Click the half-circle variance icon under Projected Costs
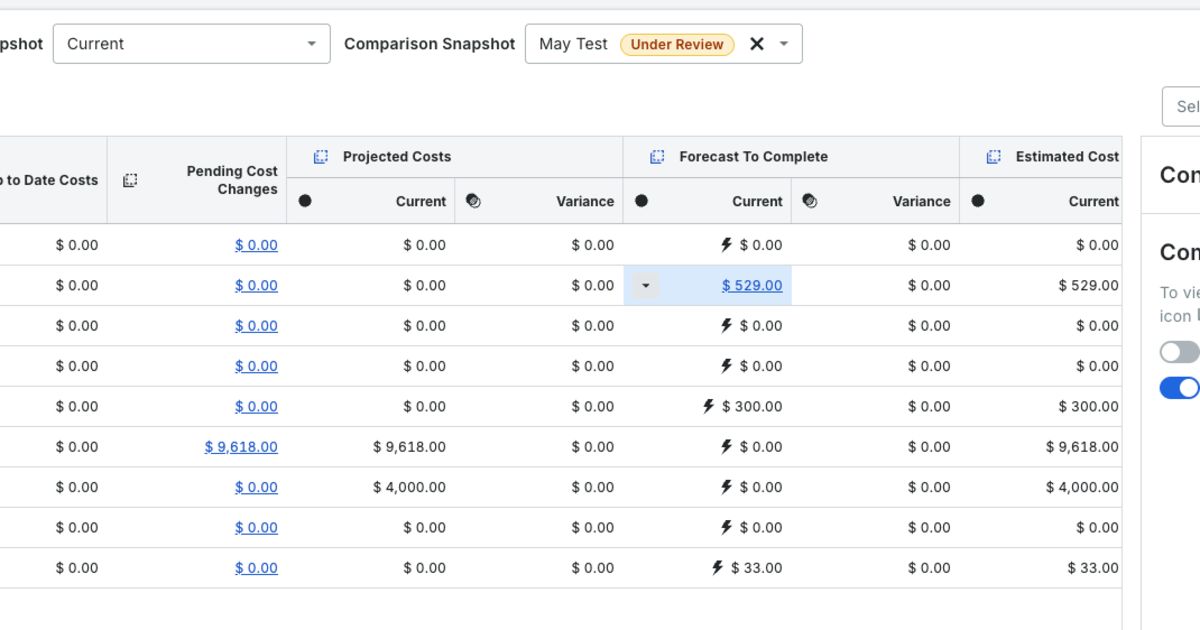Screen dimensions: 1200x630 pyautogui.click(x=473, y=201)
